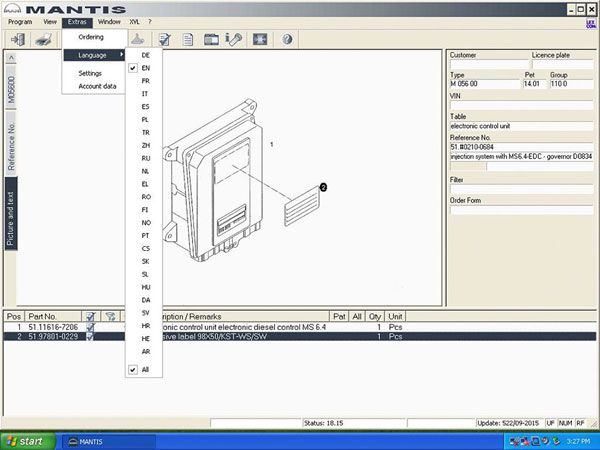Click the exit door toolbar icon
The image size is (600, 450).
(x=19, y=39)
